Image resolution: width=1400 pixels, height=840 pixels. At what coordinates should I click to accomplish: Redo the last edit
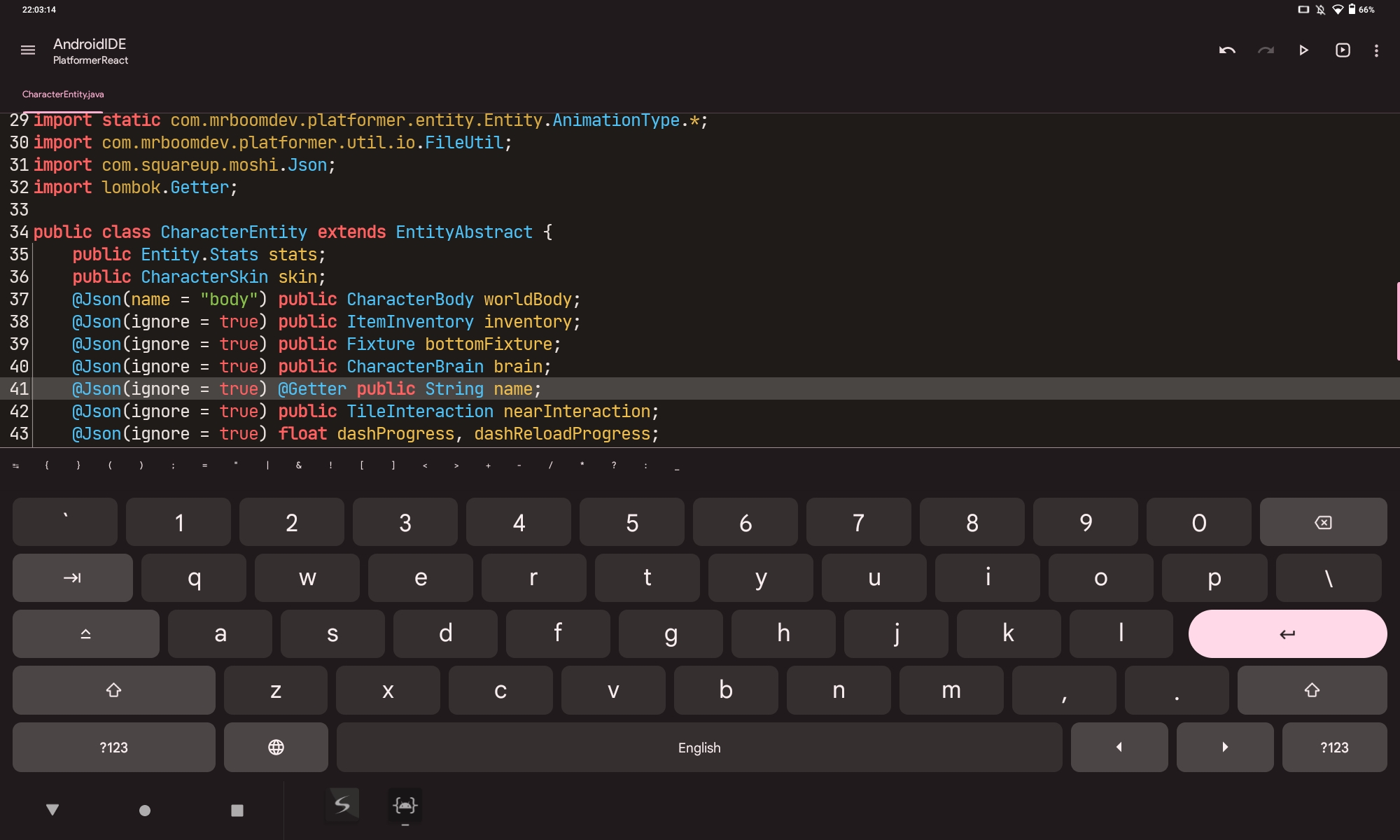(1266, 50)
